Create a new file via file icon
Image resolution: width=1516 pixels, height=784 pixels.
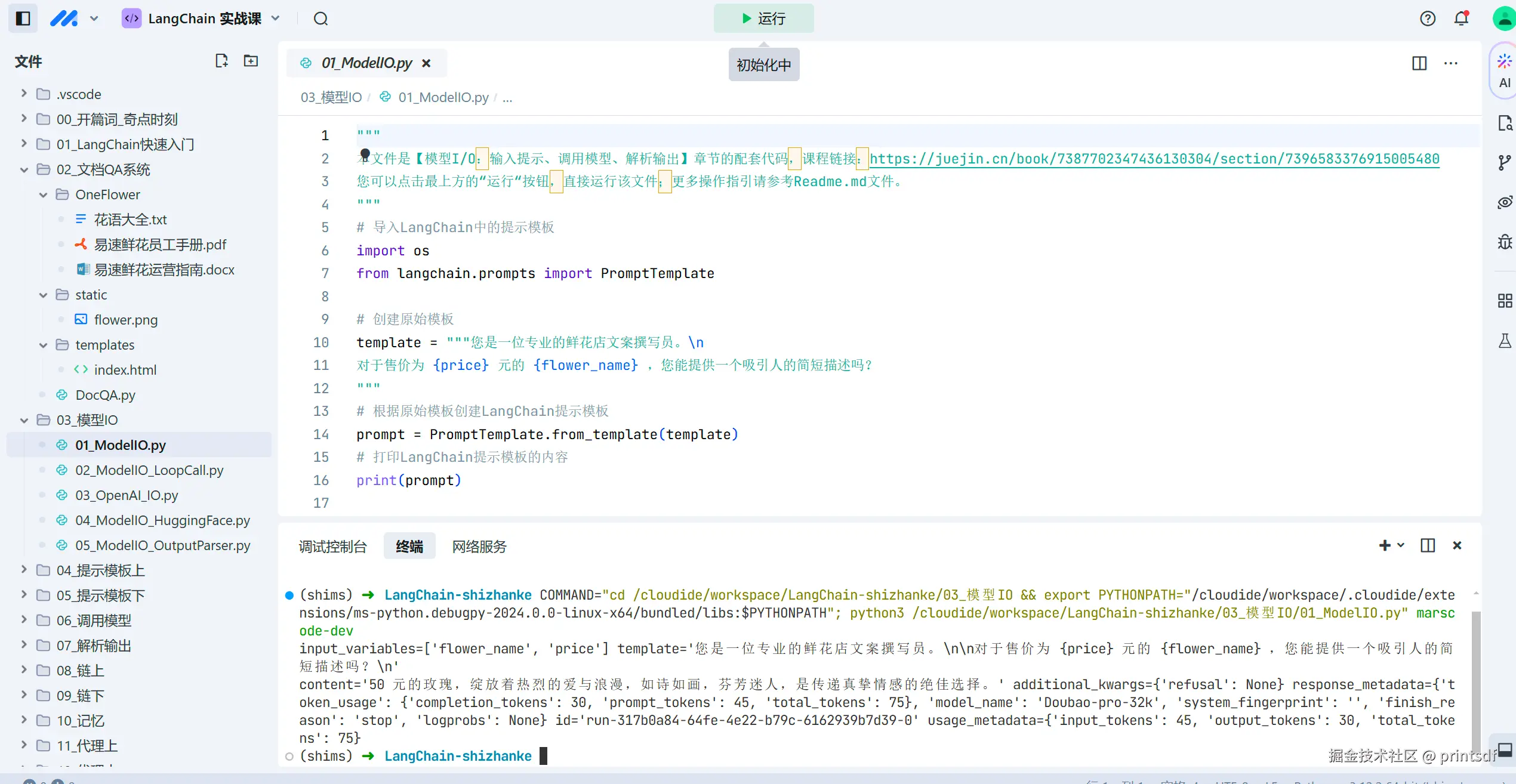pyautogui.click(x=221, y=61)
